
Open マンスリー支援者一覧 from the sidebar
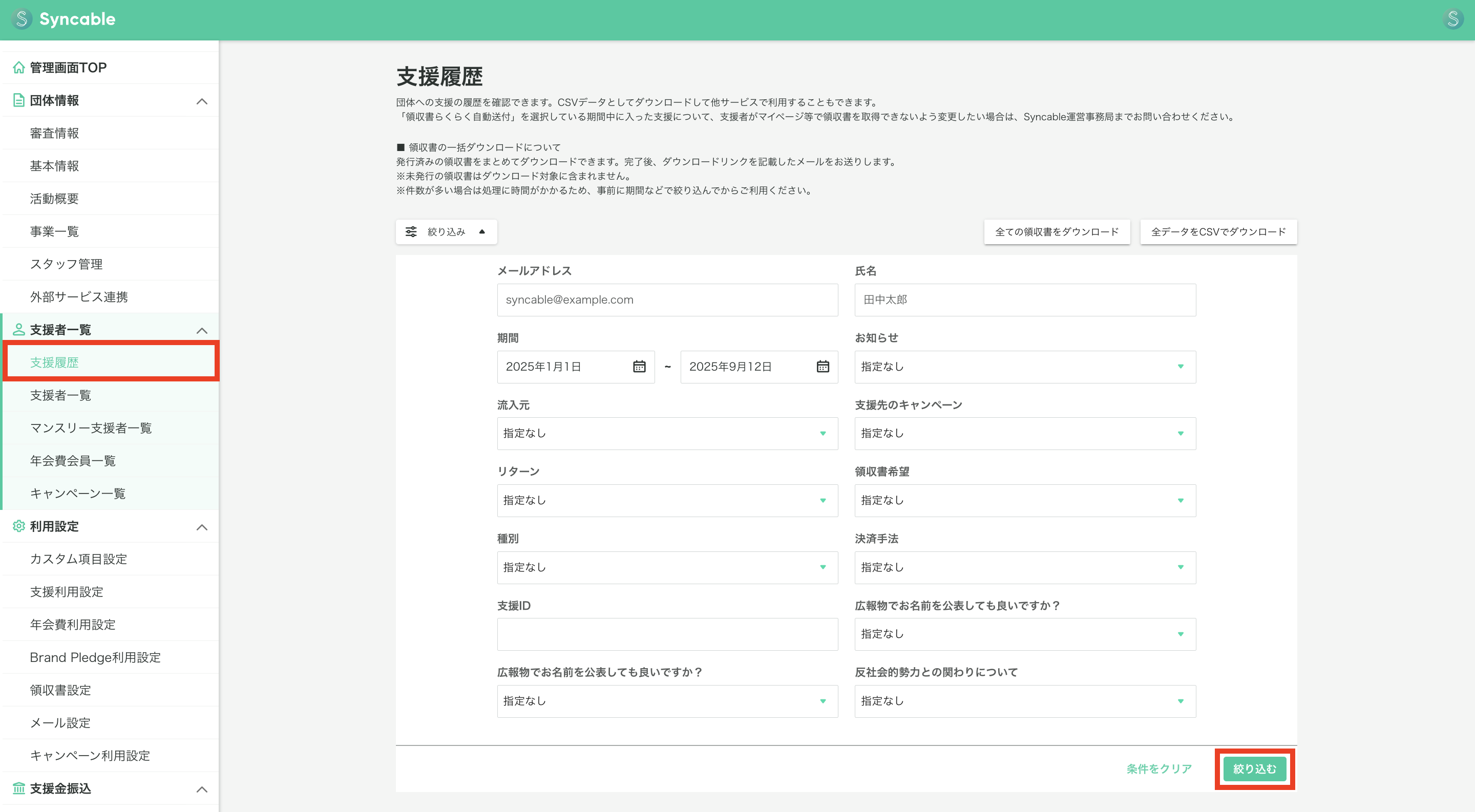[91, 428]
